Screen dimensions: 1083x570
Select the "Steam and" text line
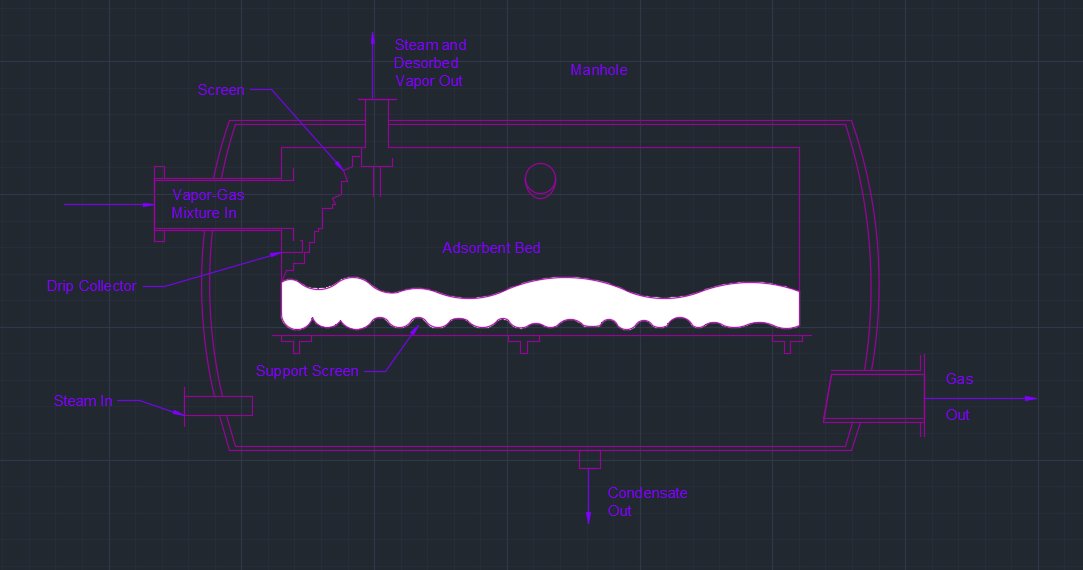coord(430,45)
